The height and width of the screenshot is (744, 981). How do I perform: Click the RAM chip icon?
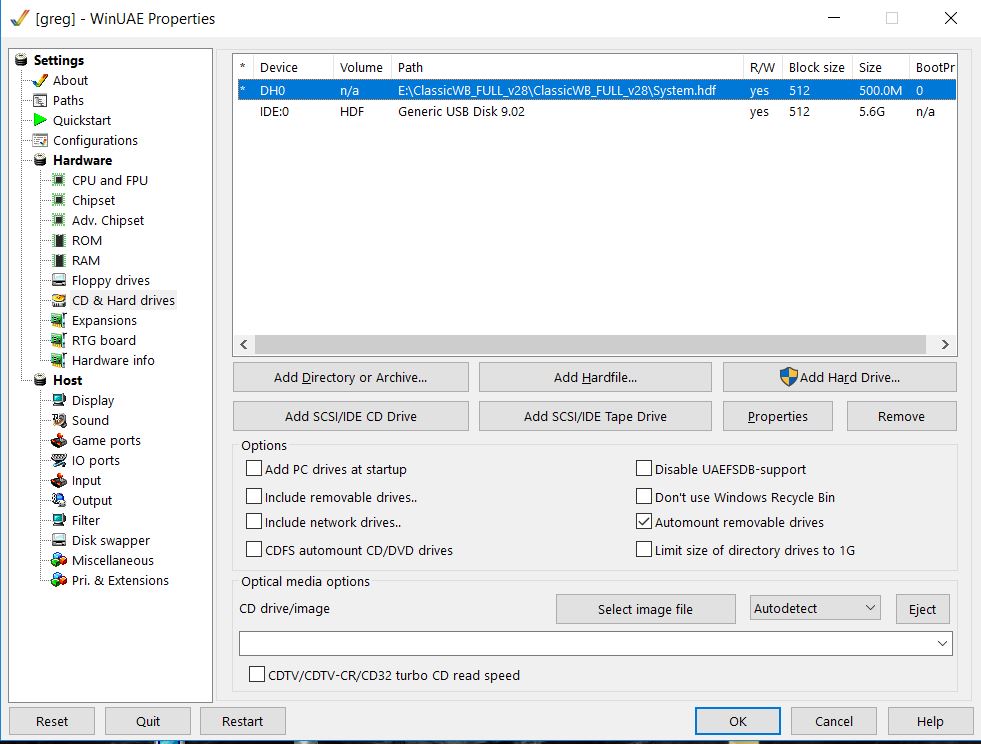(x=58, y=260)
